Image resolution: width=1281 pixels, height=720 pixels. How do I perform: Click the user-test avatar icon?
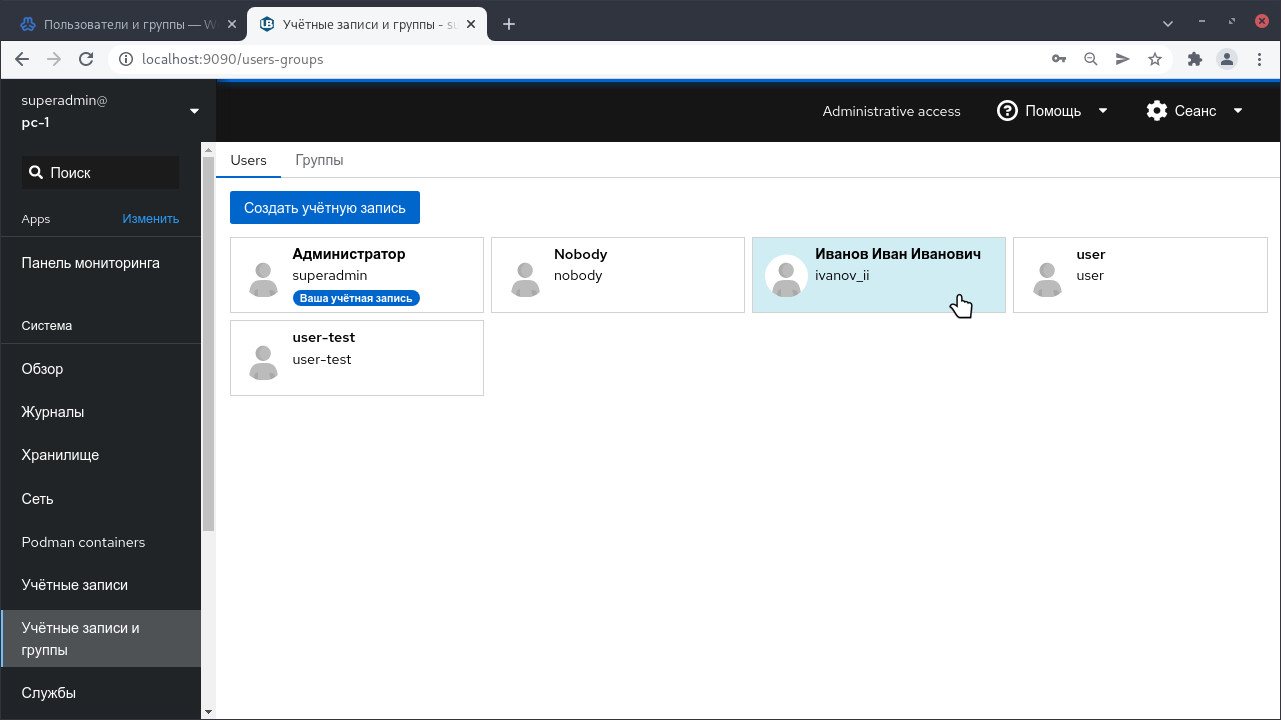pyautogui.click(x=263, y=362)
